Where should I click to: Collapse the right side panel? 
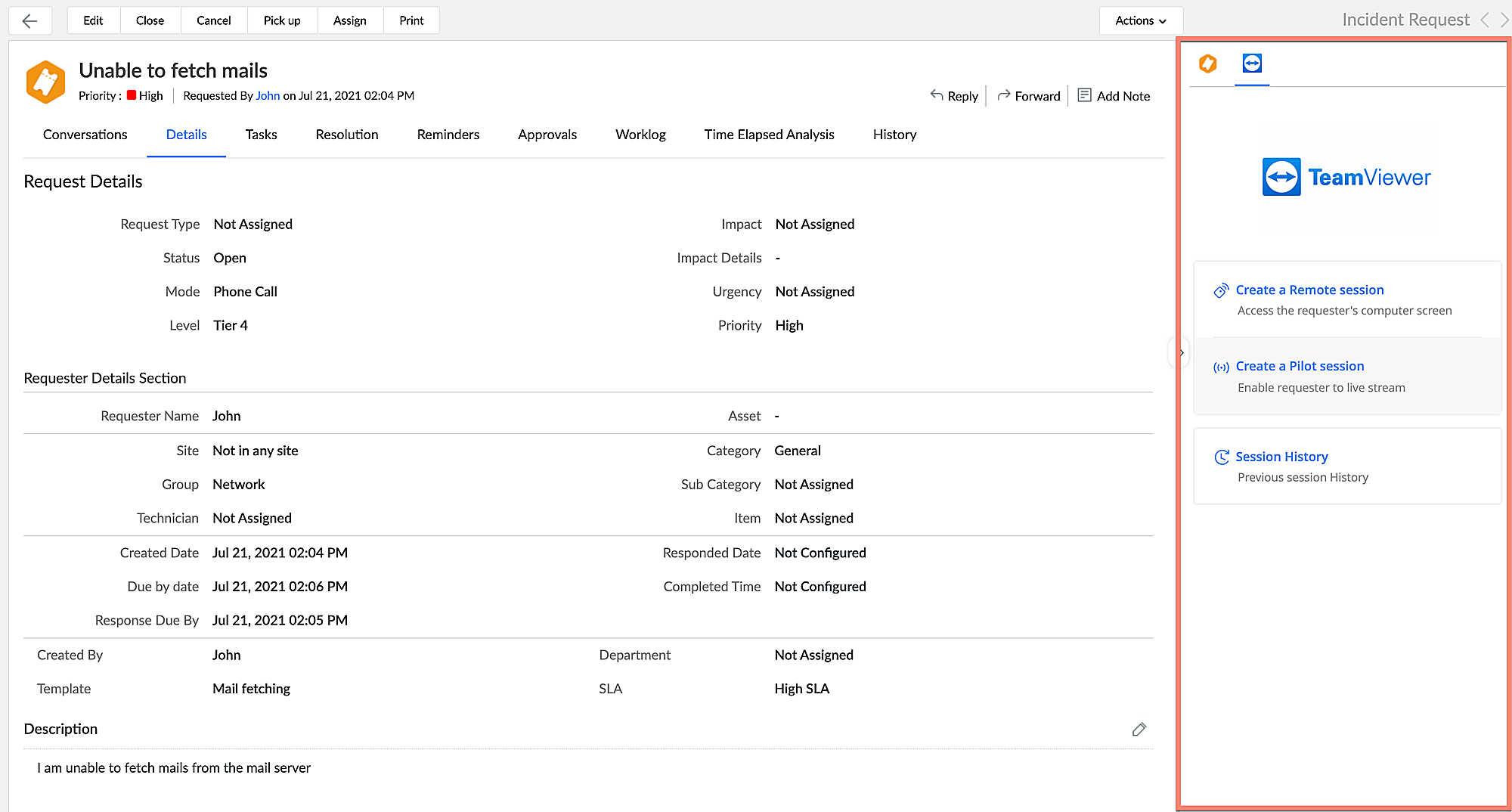[1181, 352]
